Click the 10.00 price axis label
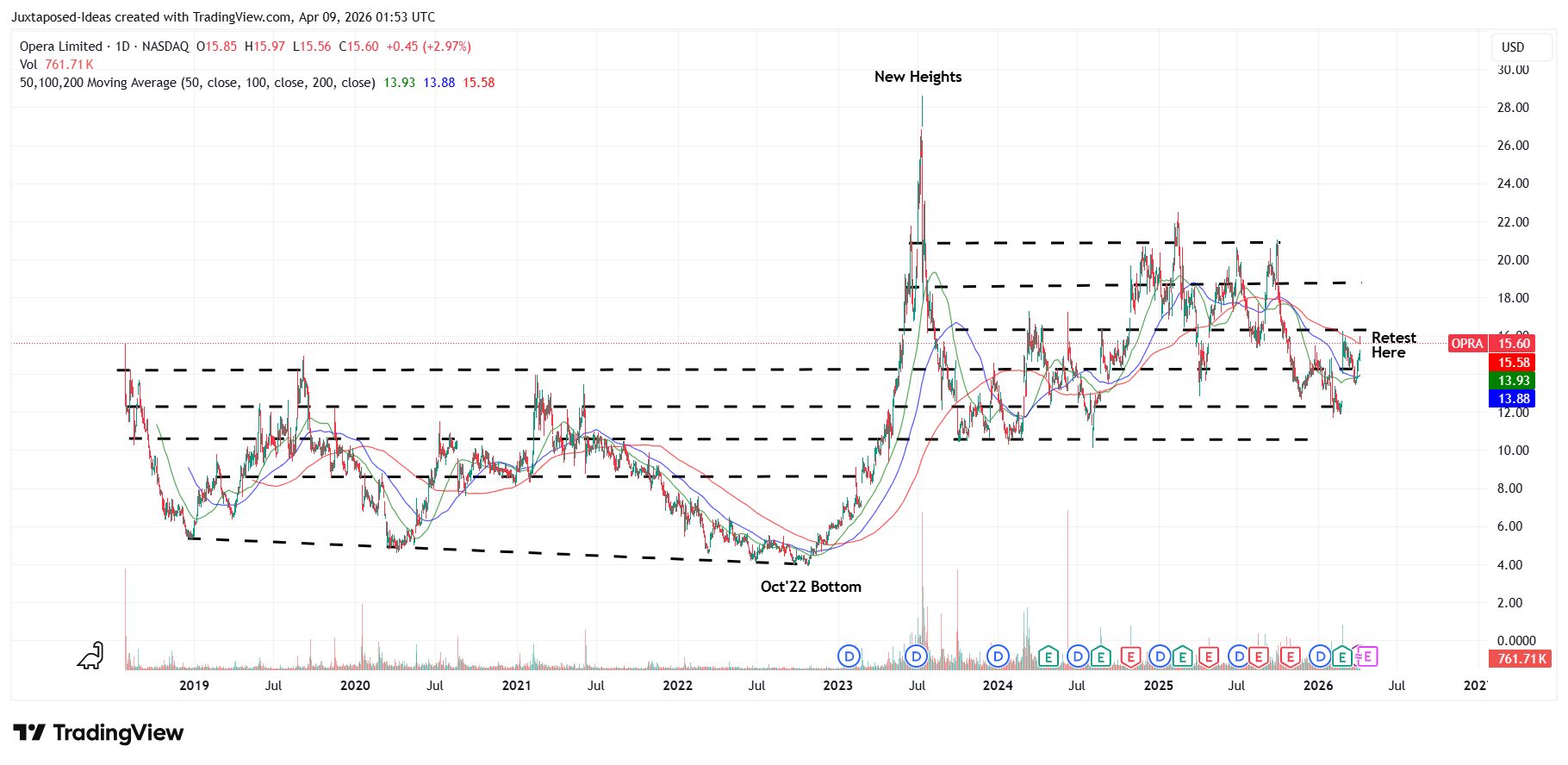The width and height of the screenshot is (1568, 765). (x=1513, y=451)
